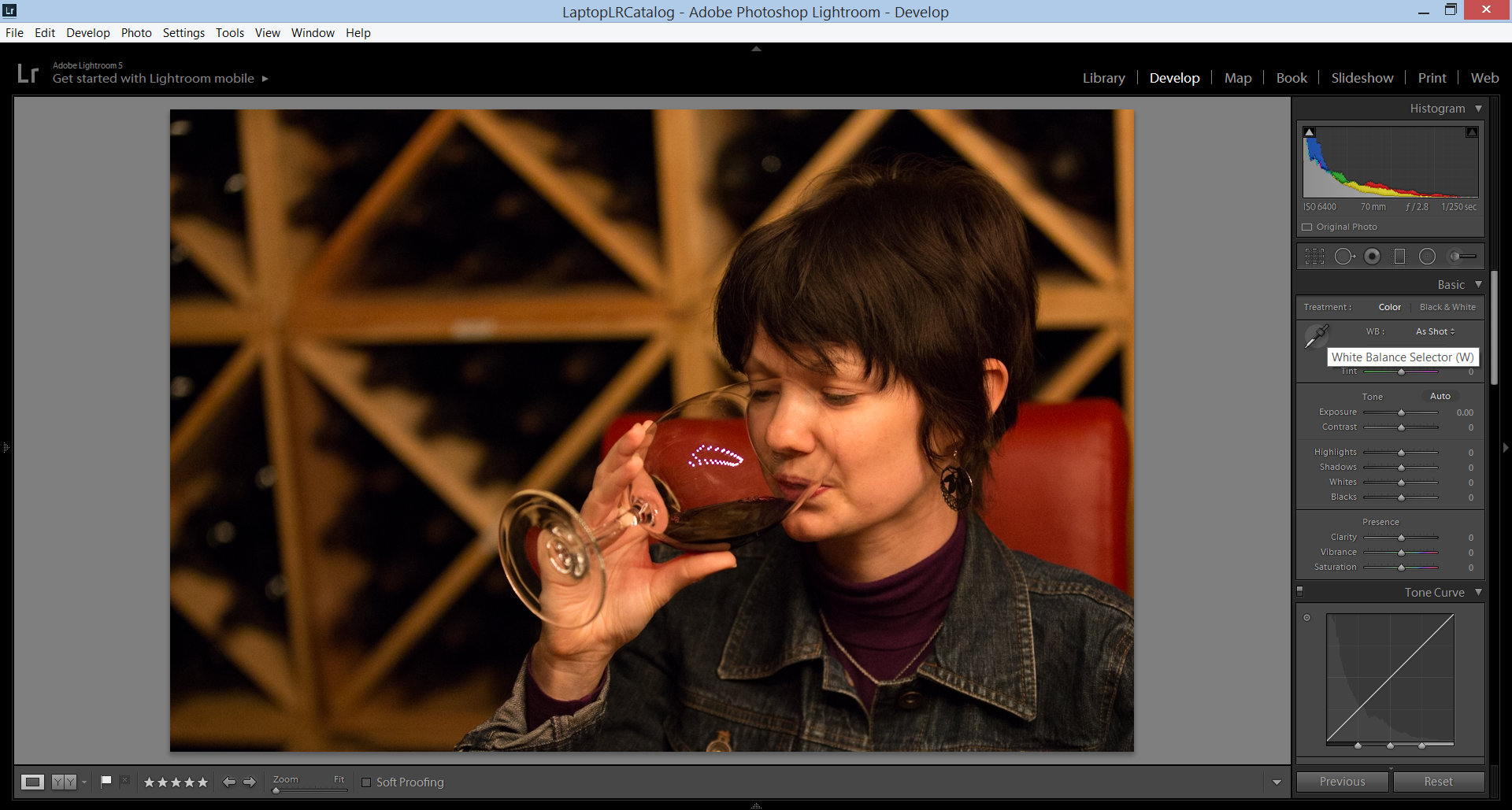Toggle Tone Curve panel on/off switch
This screenshot has height=810, width=1512.
[1300, 590]
